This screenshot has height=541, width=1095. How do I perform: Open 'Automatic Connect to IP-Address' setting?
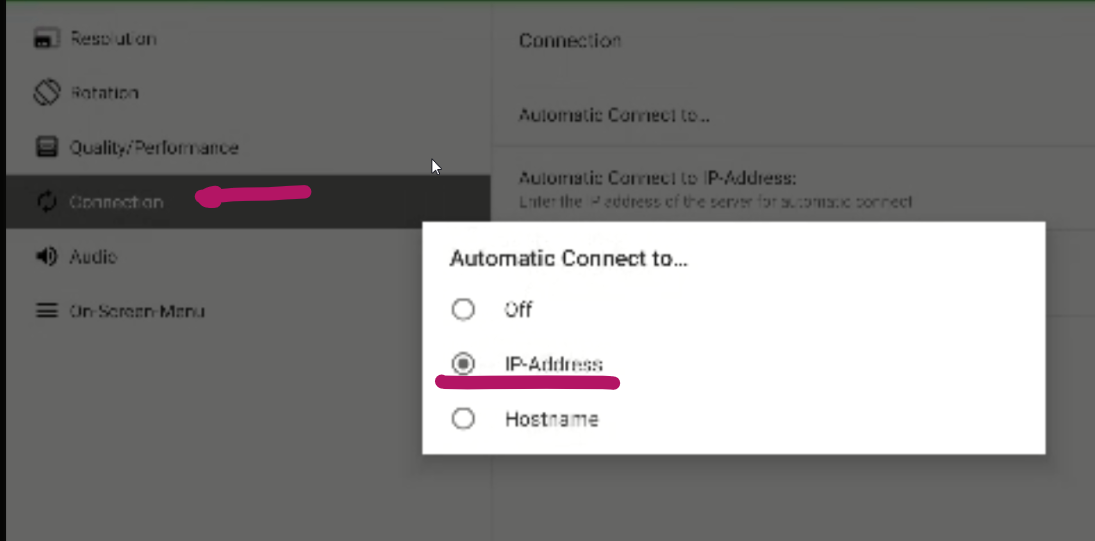coord(657,178)
